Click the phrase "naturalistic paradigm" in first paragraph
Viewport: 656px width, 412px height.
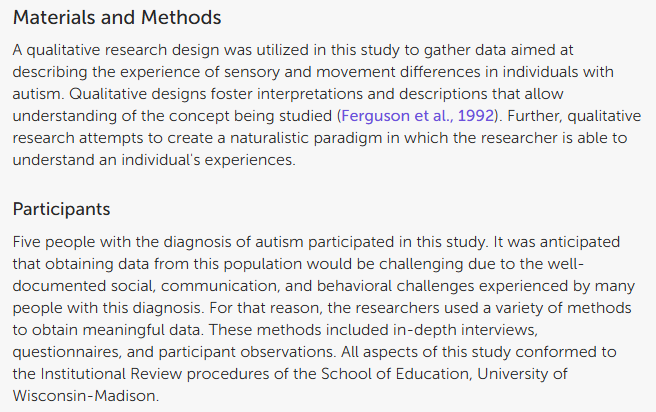pyautogui.click(x=338, y=140)
